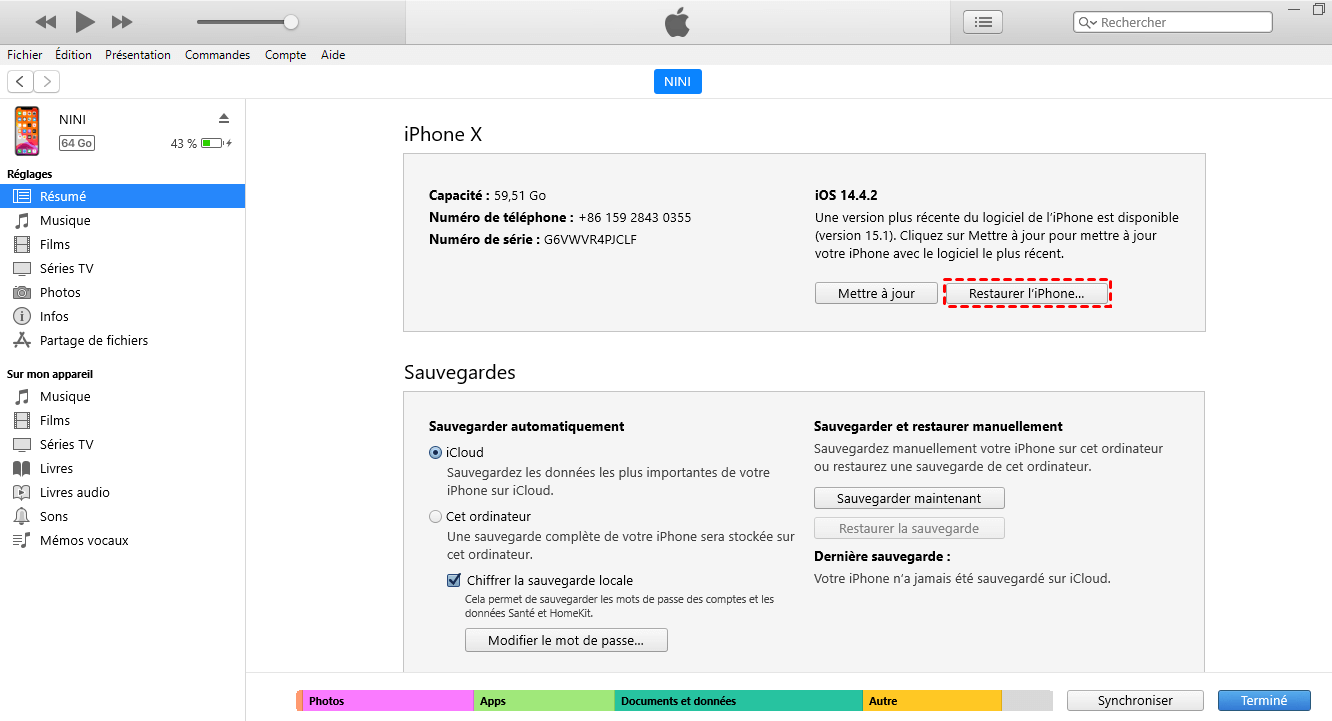Select the Cet ordinateur radio button
This screenshot has width=1332, height=721.
pos(435,517)
